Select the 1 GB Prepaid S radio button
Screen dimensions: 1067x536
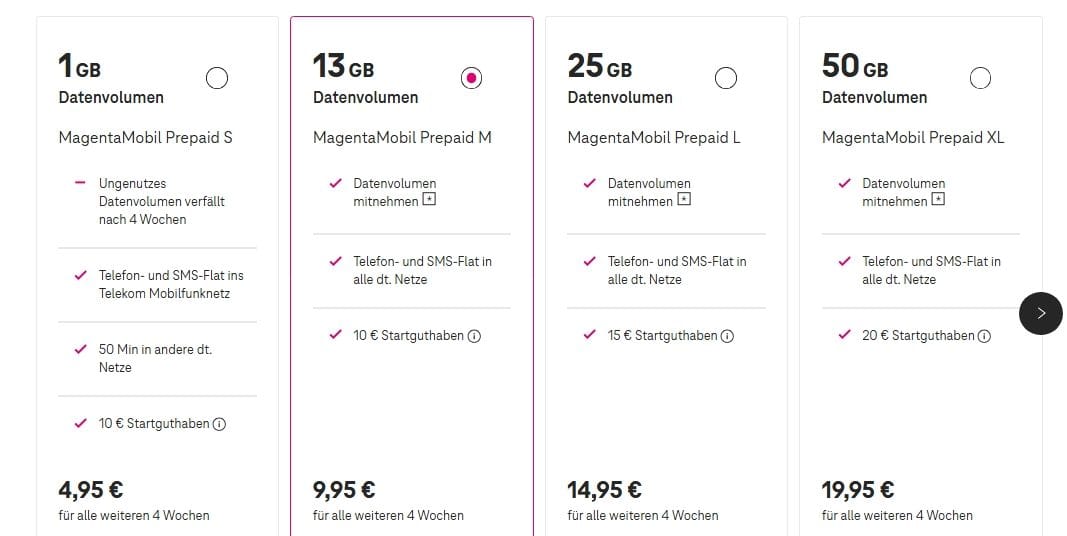point(216,78)
